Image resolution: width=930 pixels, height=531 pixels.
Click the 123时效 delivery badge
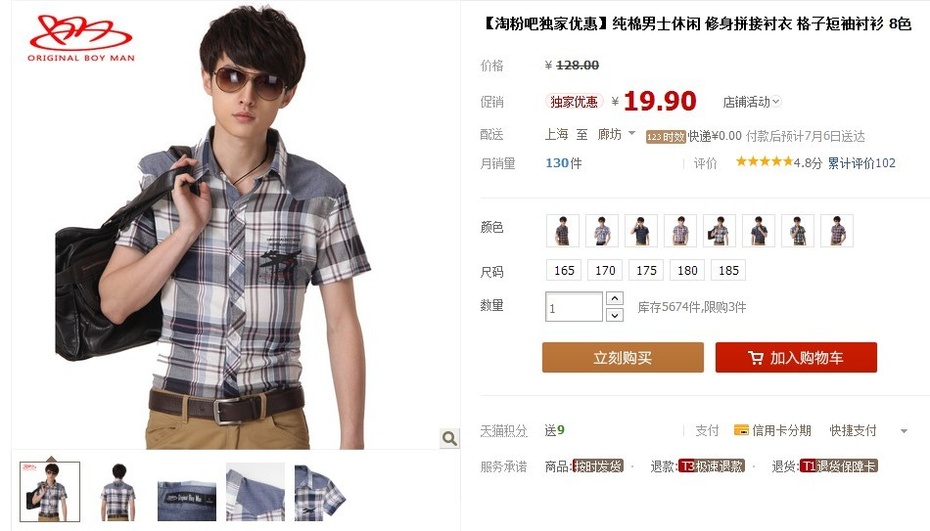[665, 136]
